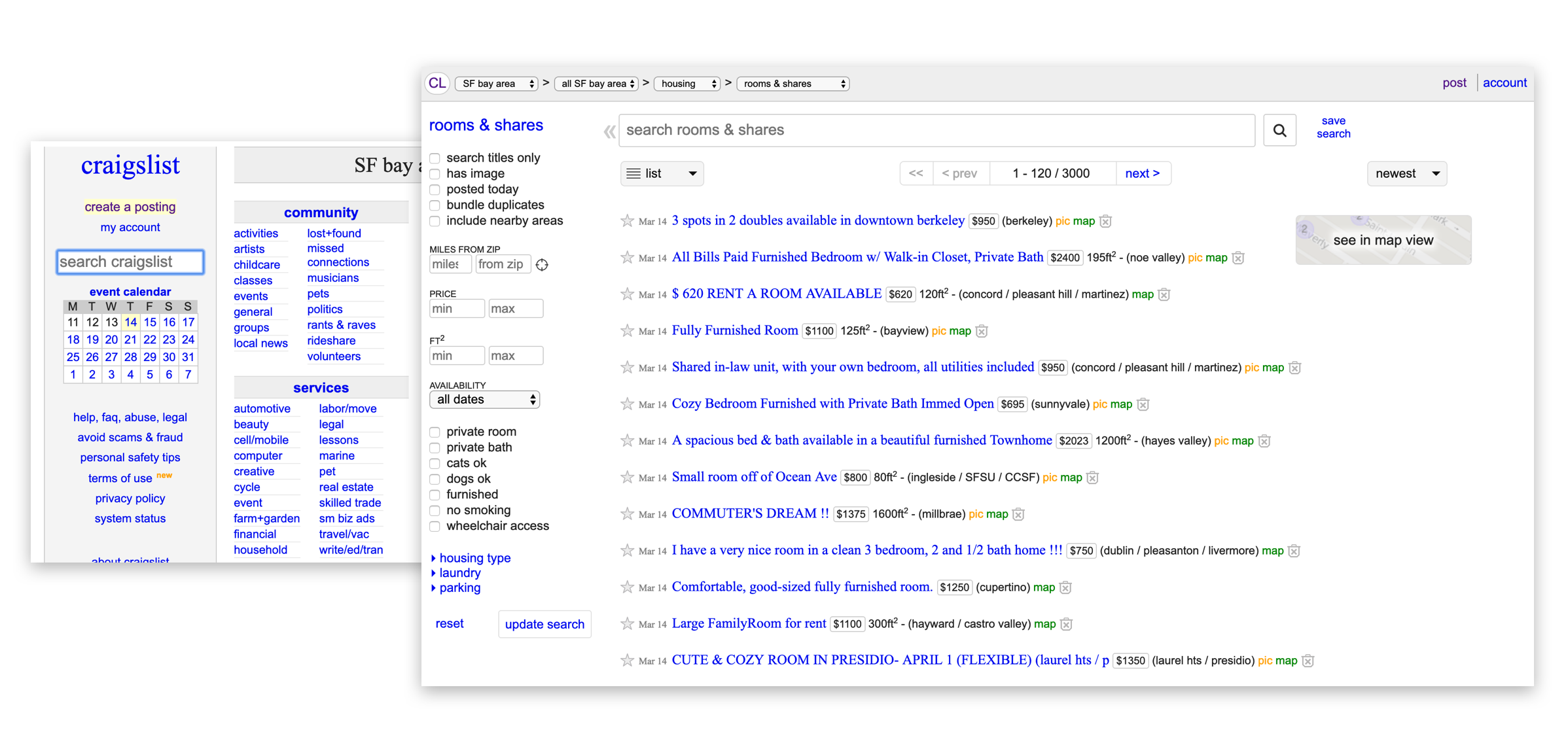Open the newest sort dropdown
Screen dimensions: 1568x730
[x=1406, y=174]
